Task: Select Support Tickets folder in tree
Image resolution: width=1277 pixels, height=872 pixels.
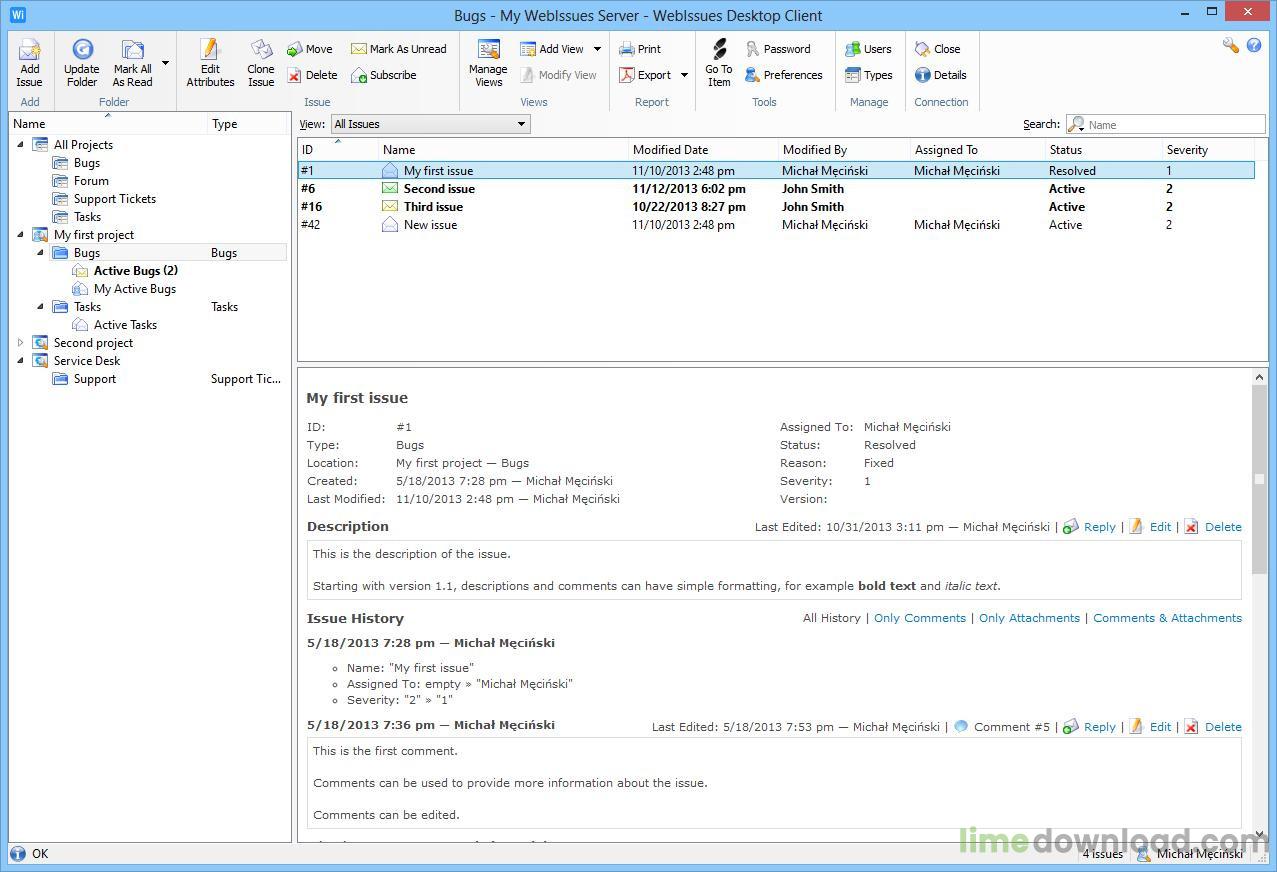Action: pos(115,199)
